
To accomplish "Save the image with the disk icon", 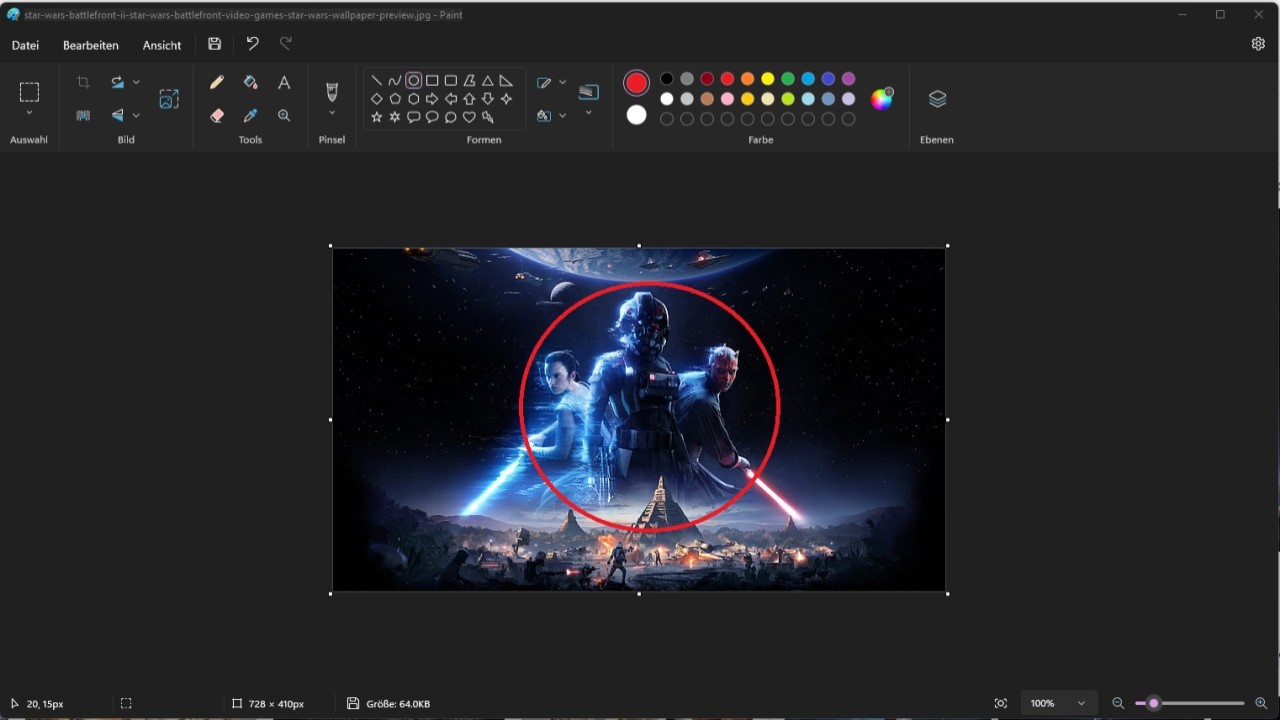I will point(215,44).
